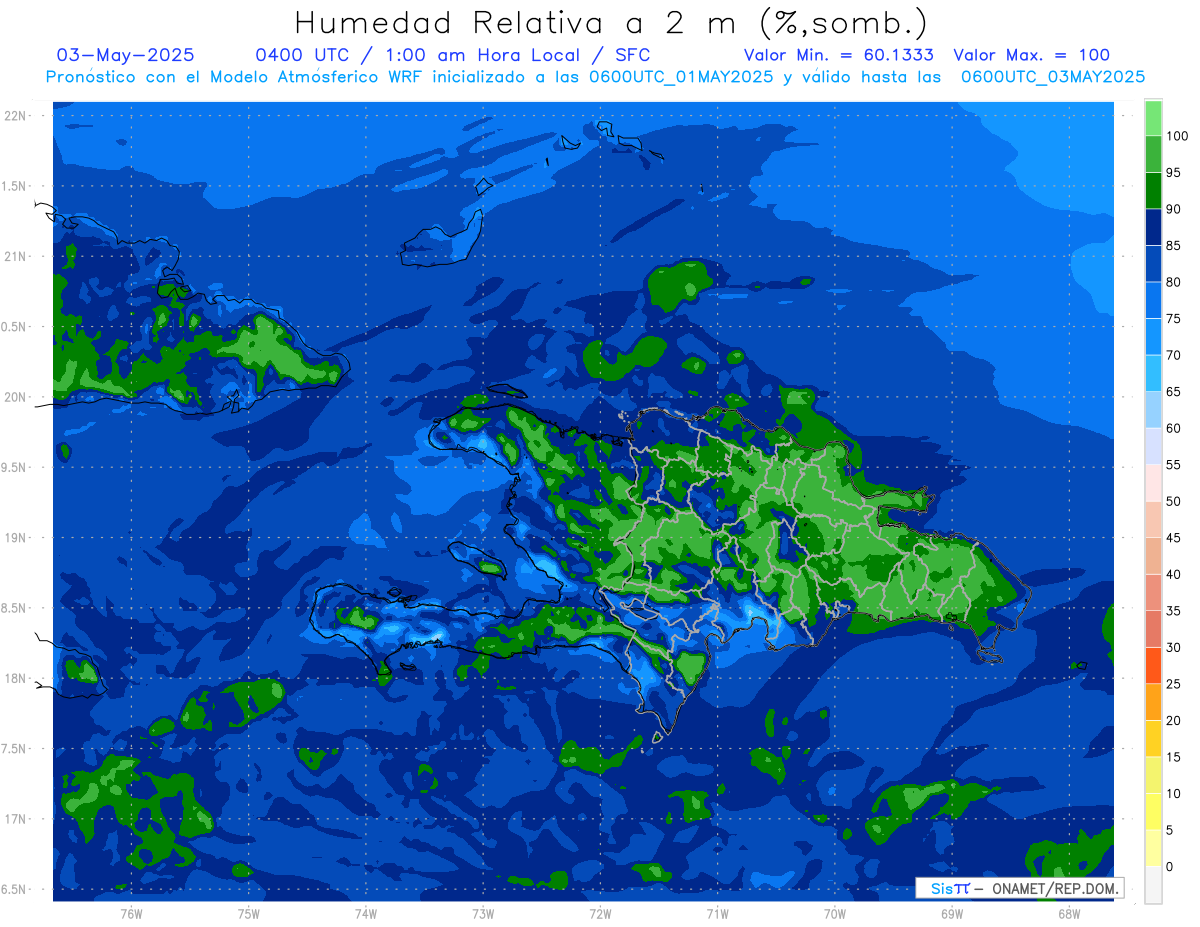Screen dimensions: 1200x927
Task: Pick the lavender swatch between 55 and 60
Action: (1153, 446)
